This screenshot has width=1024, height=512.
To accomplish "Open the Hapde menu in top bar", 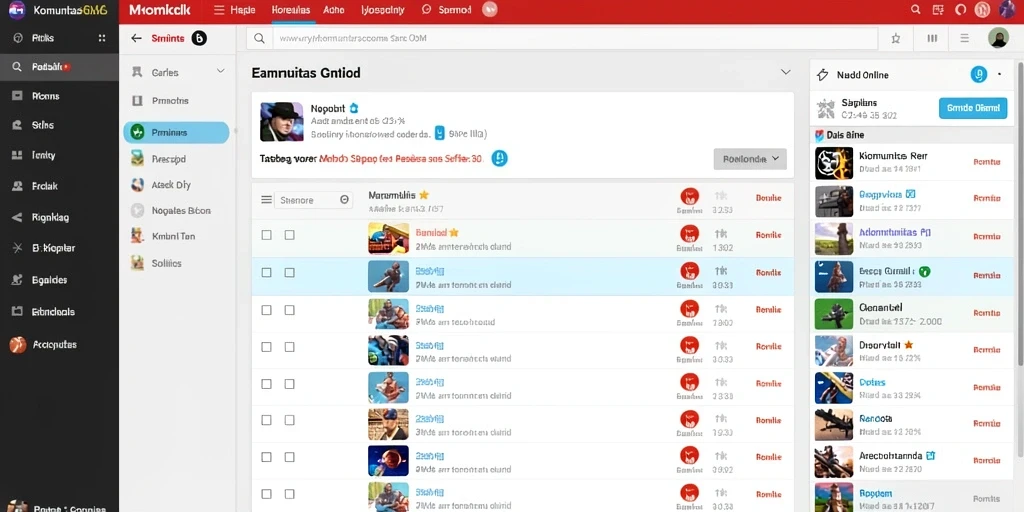I will point(234,10).
